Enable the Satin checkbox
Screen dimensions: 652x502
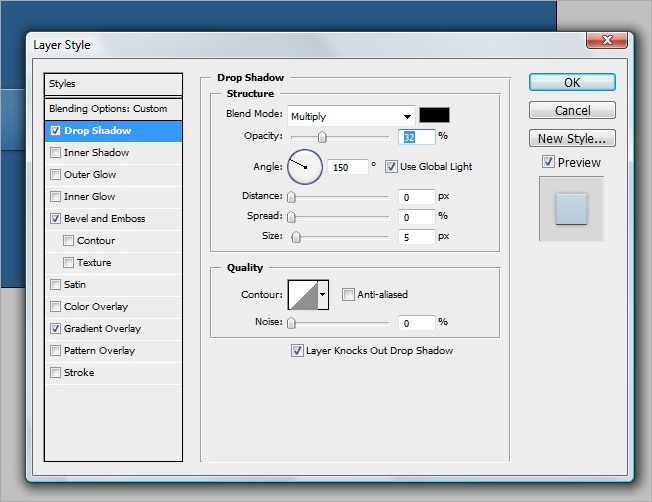click(x=55, y=284)
